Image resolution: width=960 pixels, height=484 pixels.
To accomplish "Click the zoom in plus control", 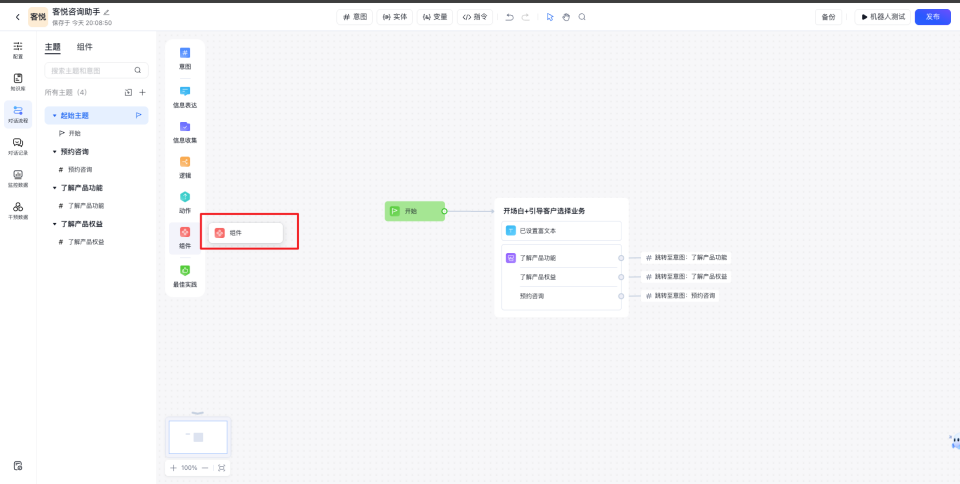I will click(173, 468).
